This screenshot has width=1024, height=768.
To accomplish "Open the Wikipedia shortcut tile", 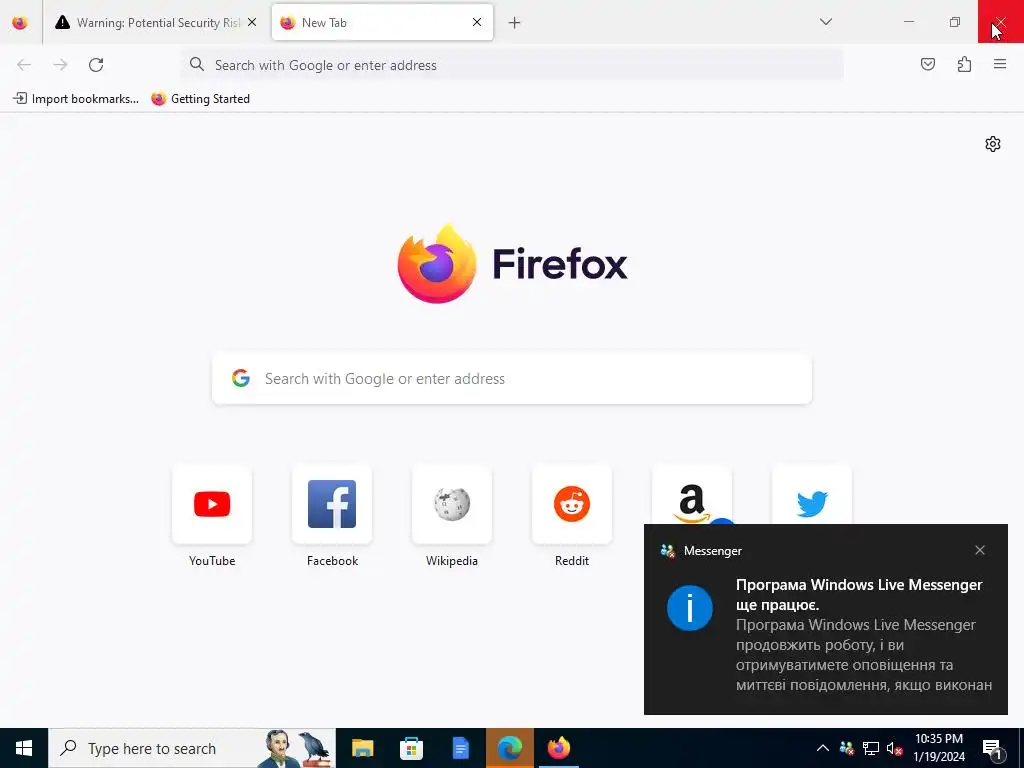I will 452,504.
